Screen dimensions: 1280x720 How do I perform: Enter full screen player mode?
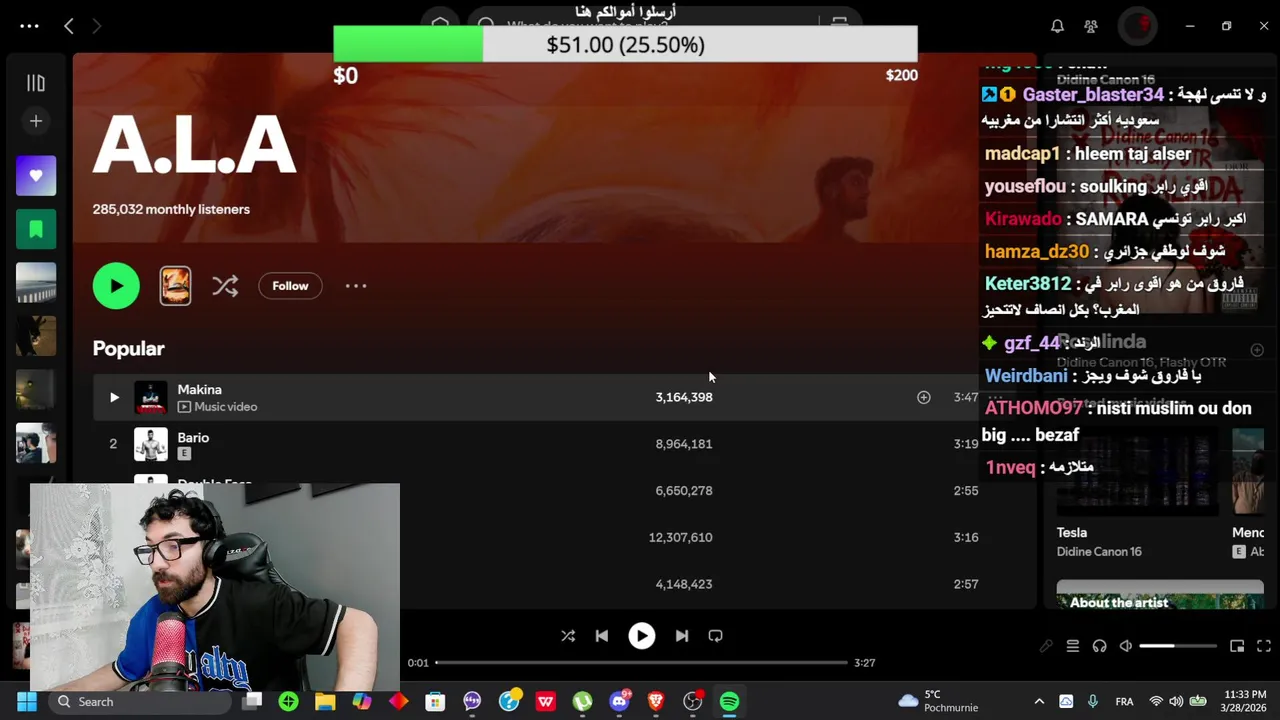[x=1264, y=646]
